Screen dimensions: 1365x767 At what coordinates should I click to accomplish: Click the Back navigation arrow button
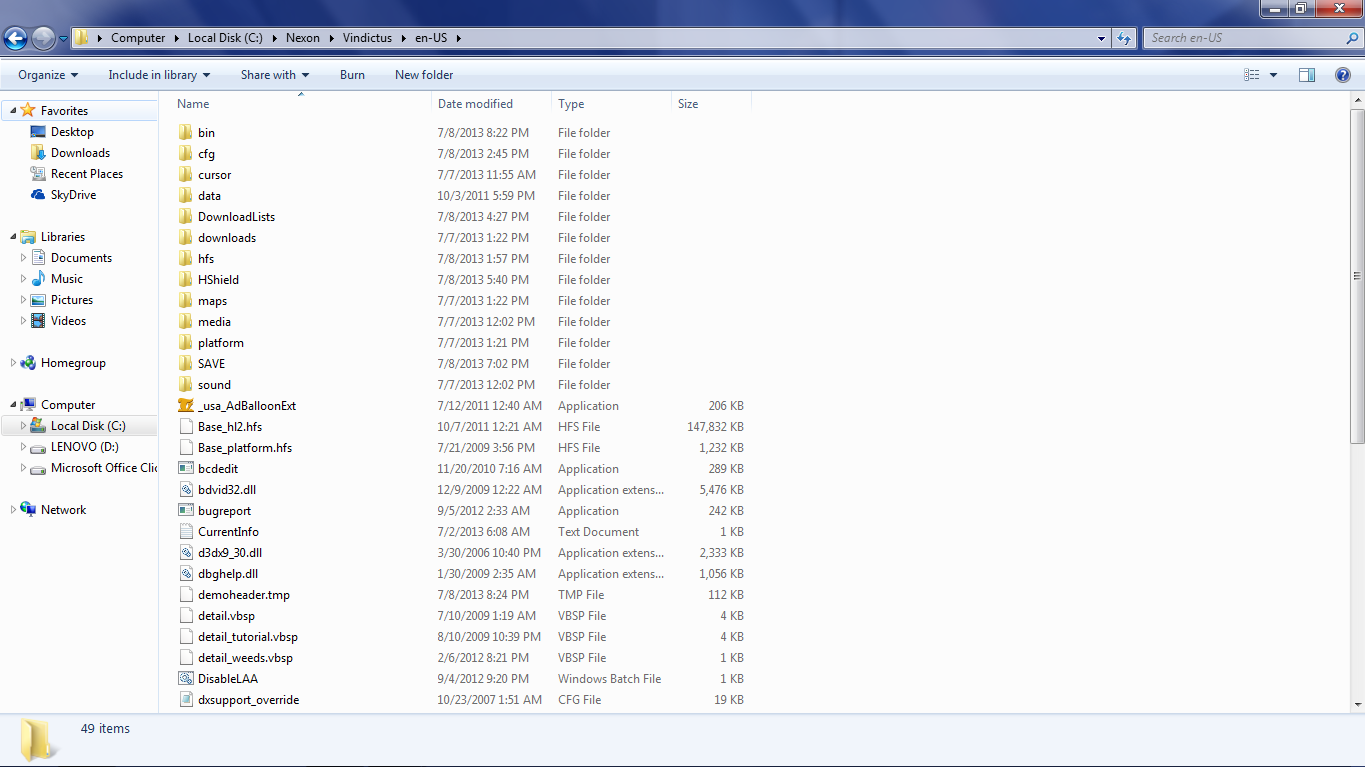pyautogui.click(x=16, y=38)
